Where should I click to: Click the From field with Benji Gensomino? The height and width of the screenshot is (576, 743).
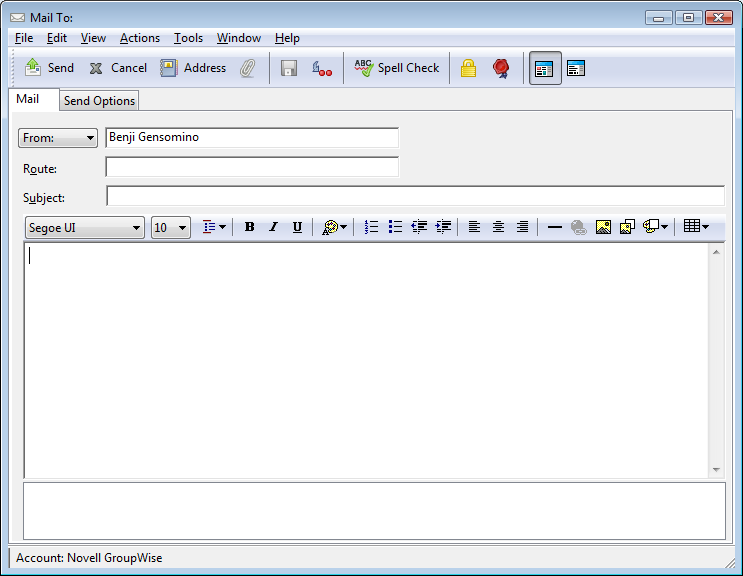tap(252, 137)
